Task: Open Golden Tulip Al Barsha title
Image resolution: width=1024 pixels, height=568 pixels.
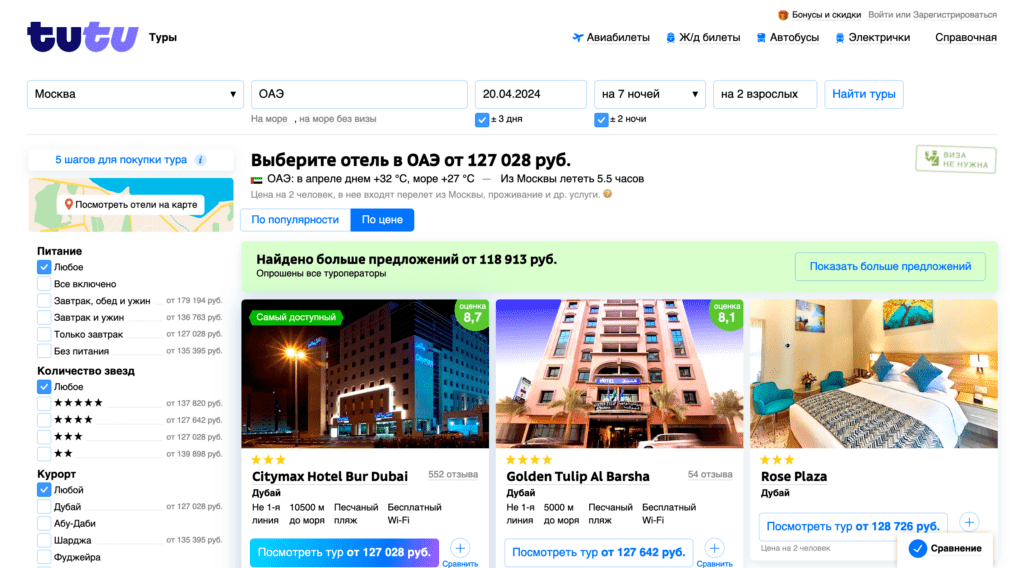Action: 578,477
